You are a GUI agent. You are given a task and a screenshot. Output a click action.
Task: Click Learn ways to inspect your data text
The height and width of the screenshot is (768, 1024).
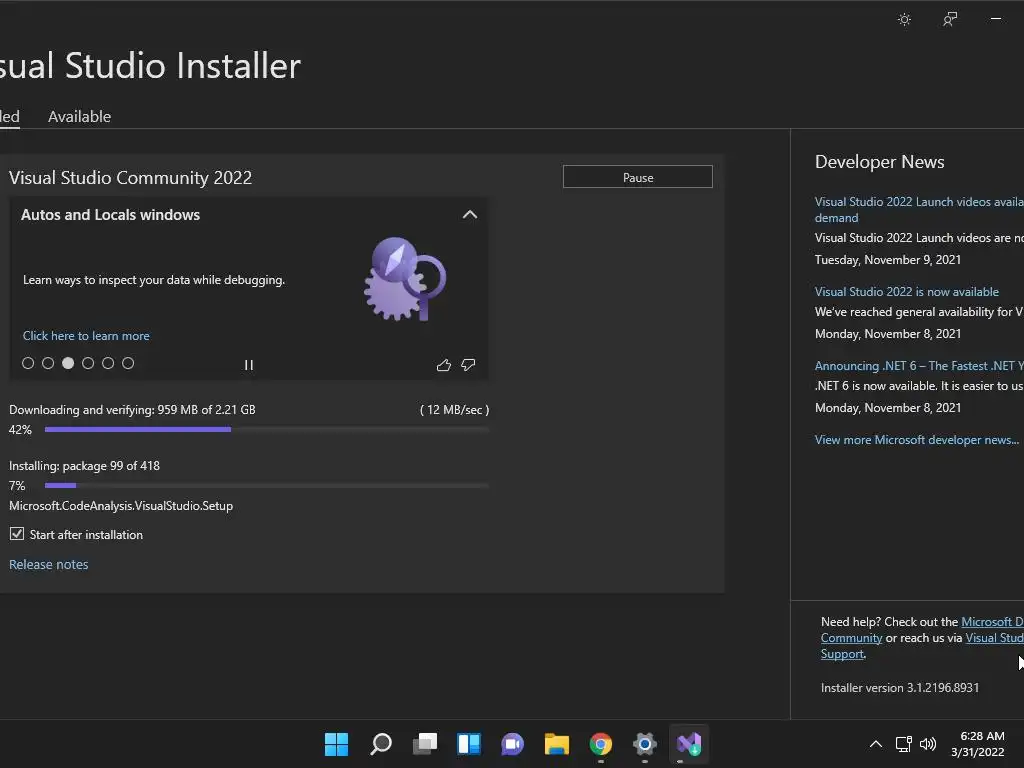tap(154, 280)
